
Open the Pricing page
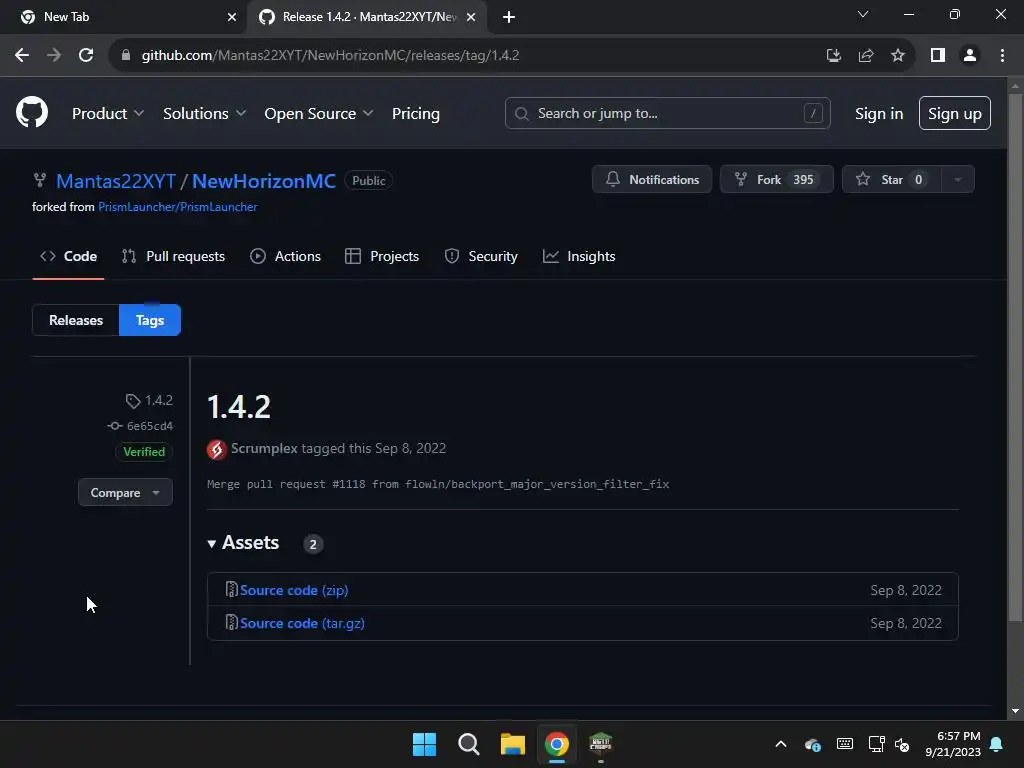pyautogui.click(x=415, y=114)
